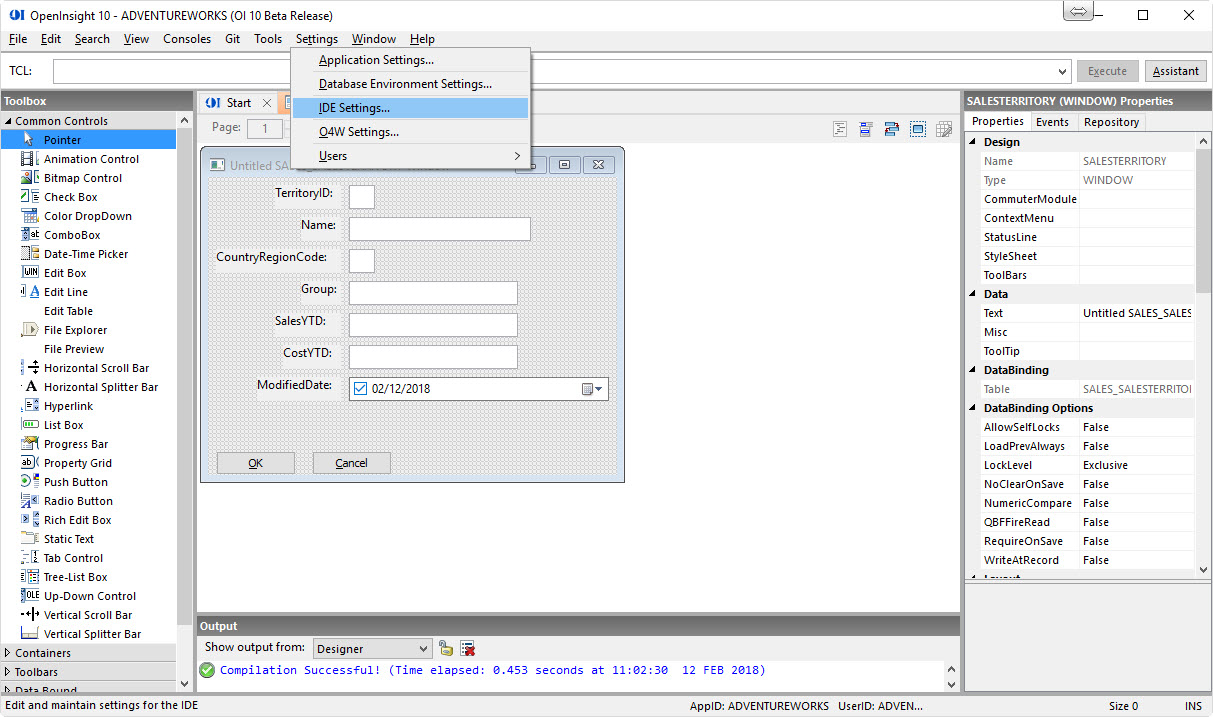Select the Date-Time Picker tool

click(x=88, y=254)
